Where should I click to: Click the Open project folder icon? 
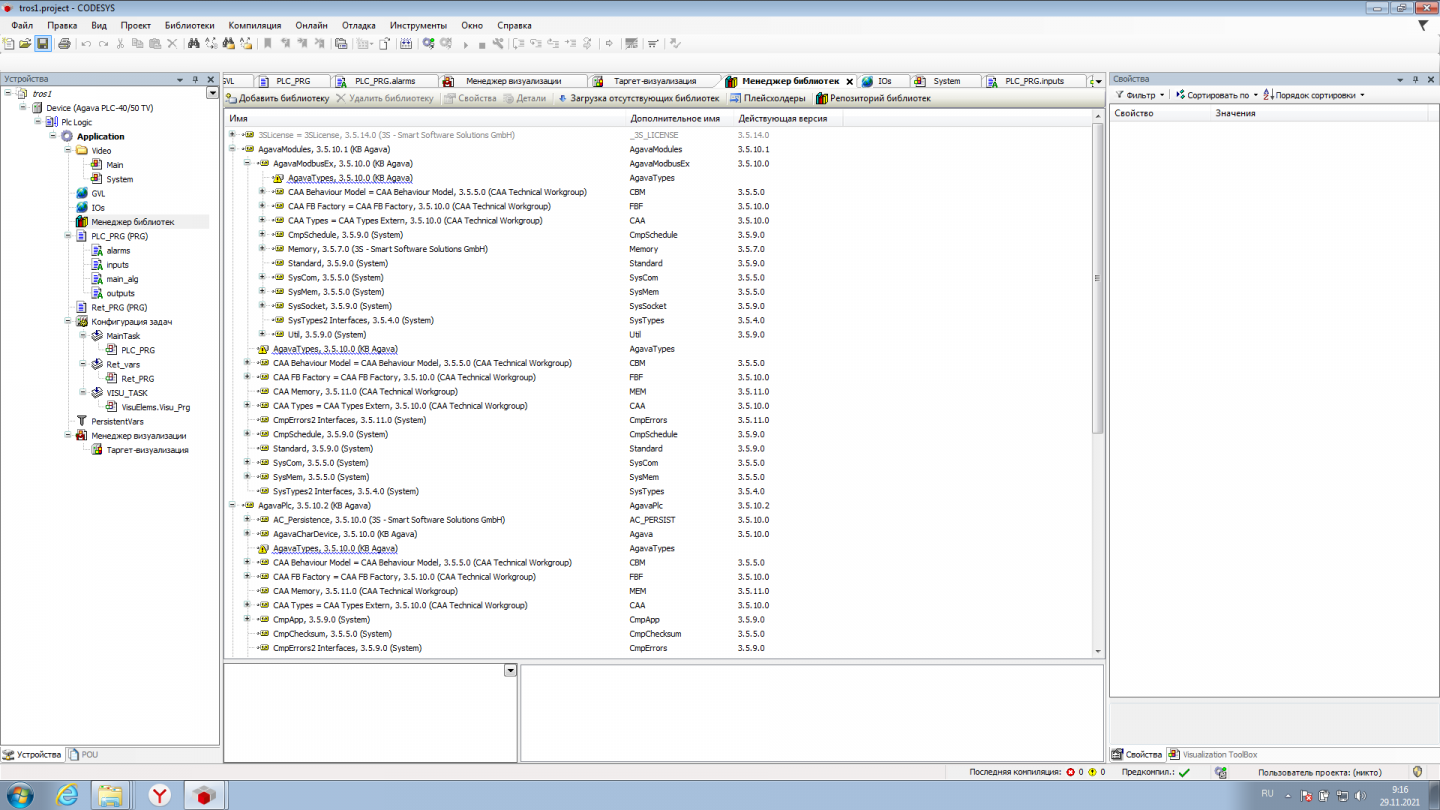[25, 44]
